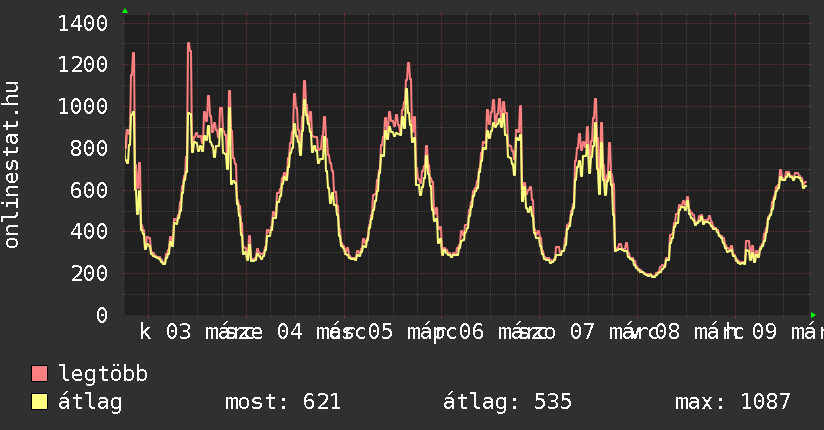
Task: Select the átlag legend label
Action: (90, 402)
